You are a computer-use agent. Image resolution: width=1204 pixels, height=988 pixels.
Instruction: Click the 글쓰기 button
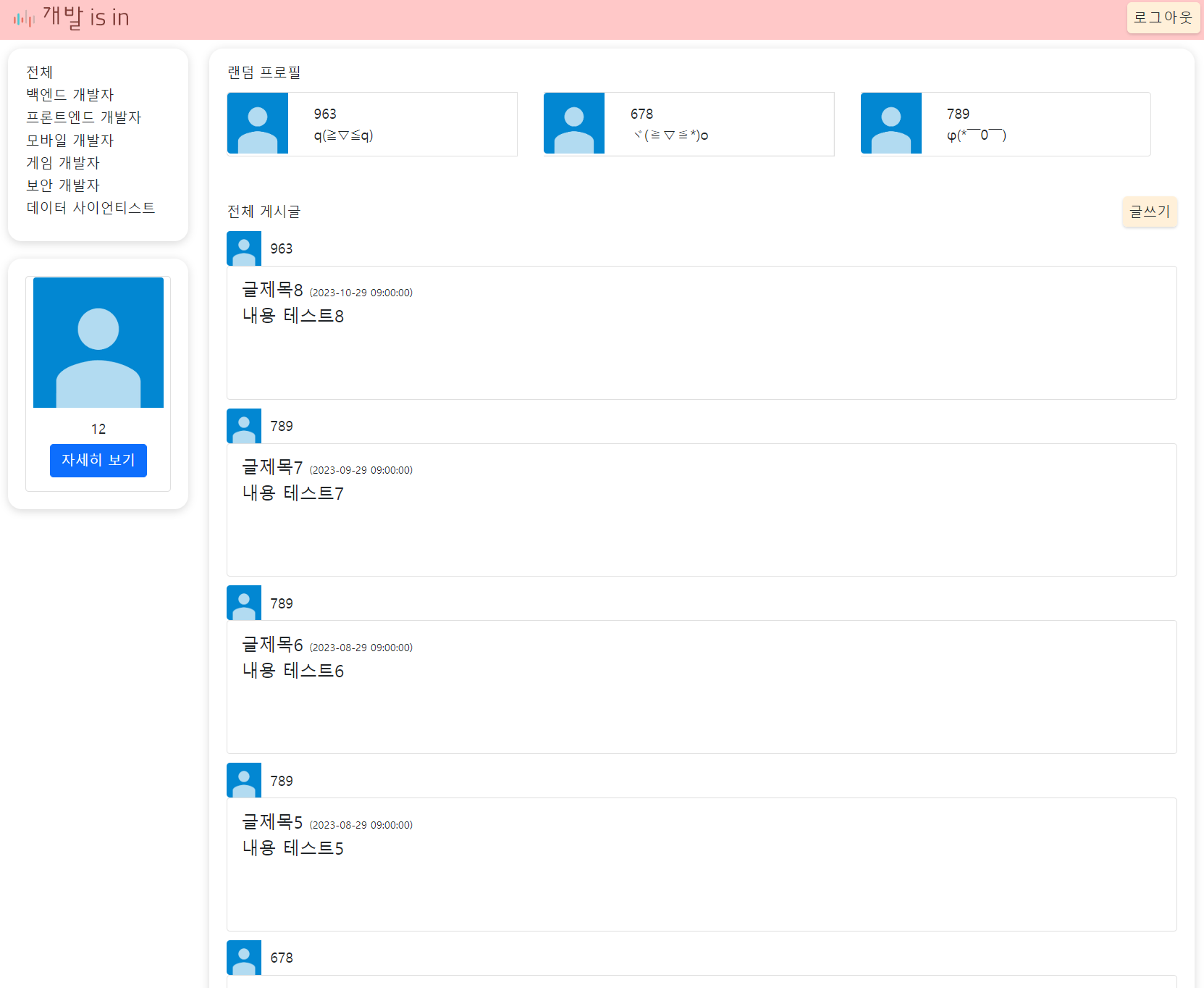pos(1150,212)
